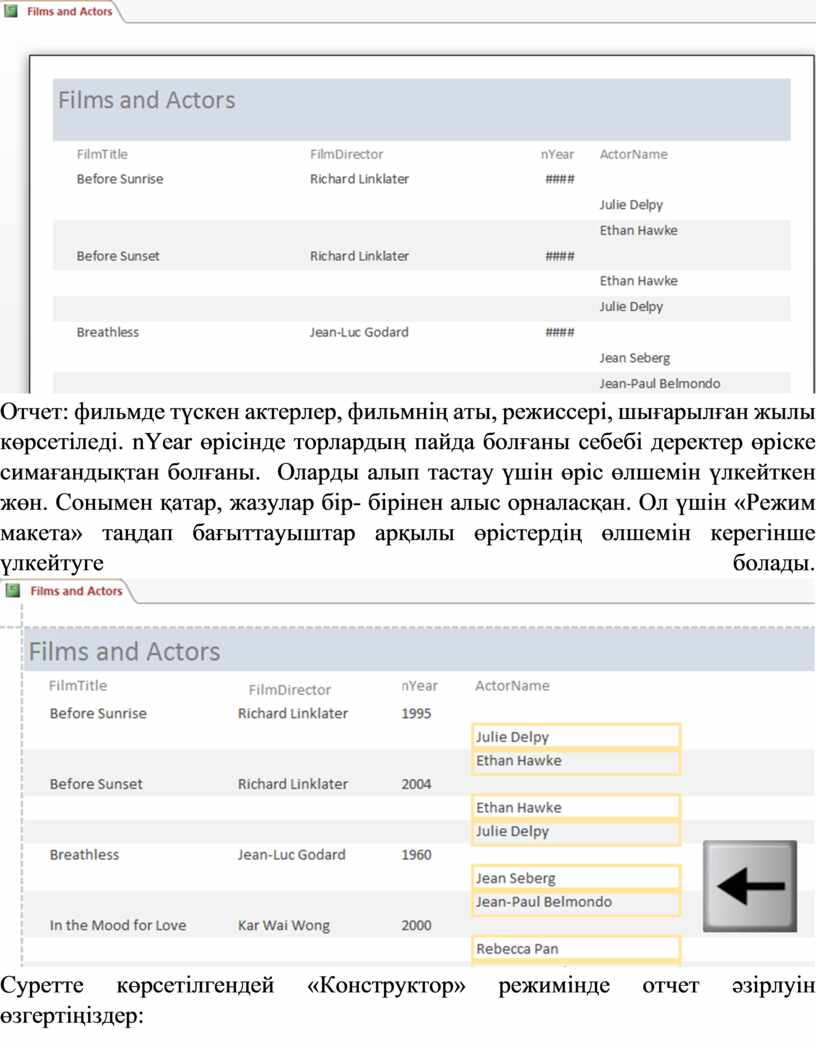This screenshot has width=816, height=1047.
Task: Click the #### value in the Before Sunset row
Action: [560, 256]
